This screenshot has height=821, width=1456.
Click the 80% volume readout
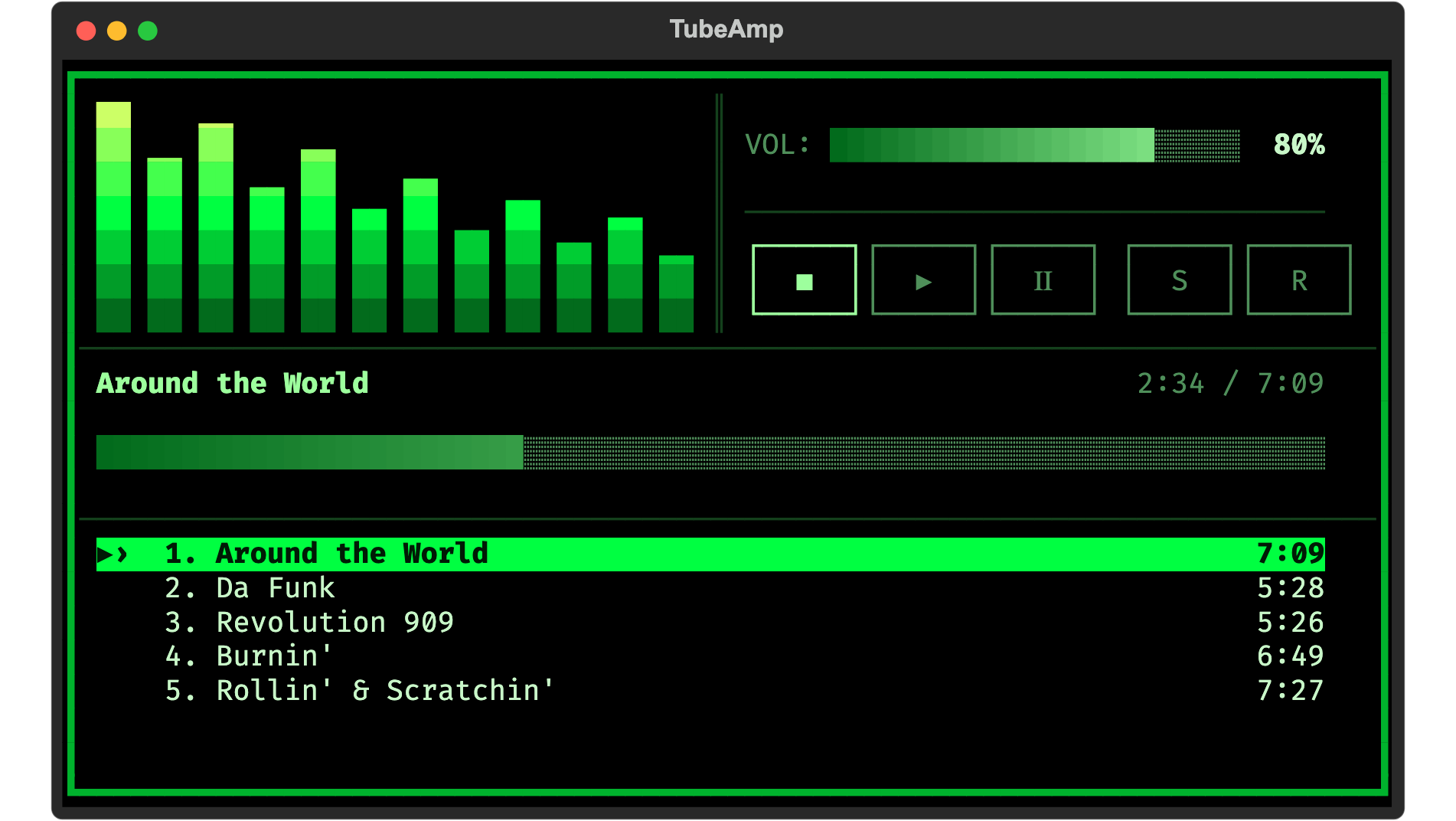click(1299, 145)
